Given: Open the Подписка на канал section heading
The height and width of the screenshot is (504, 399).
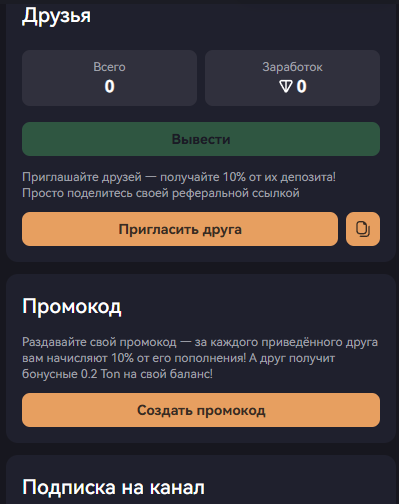Looking at the screenshot, I should tap(113, 487).
